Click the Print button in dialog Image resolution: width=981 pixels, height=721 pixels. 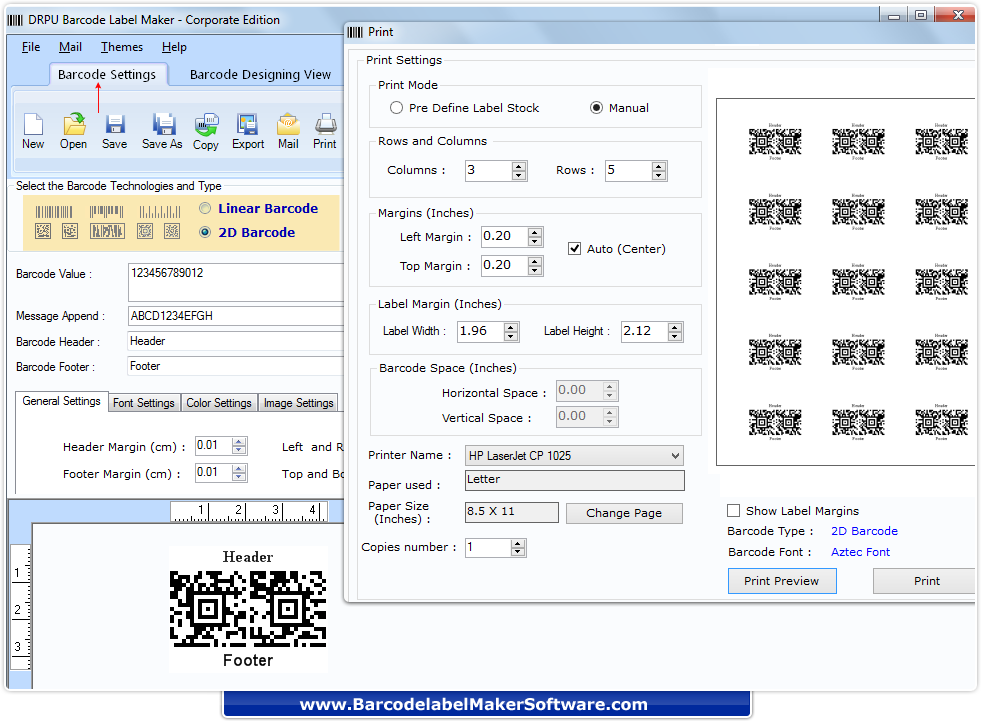pyautogui.click(x=926, y=581)
